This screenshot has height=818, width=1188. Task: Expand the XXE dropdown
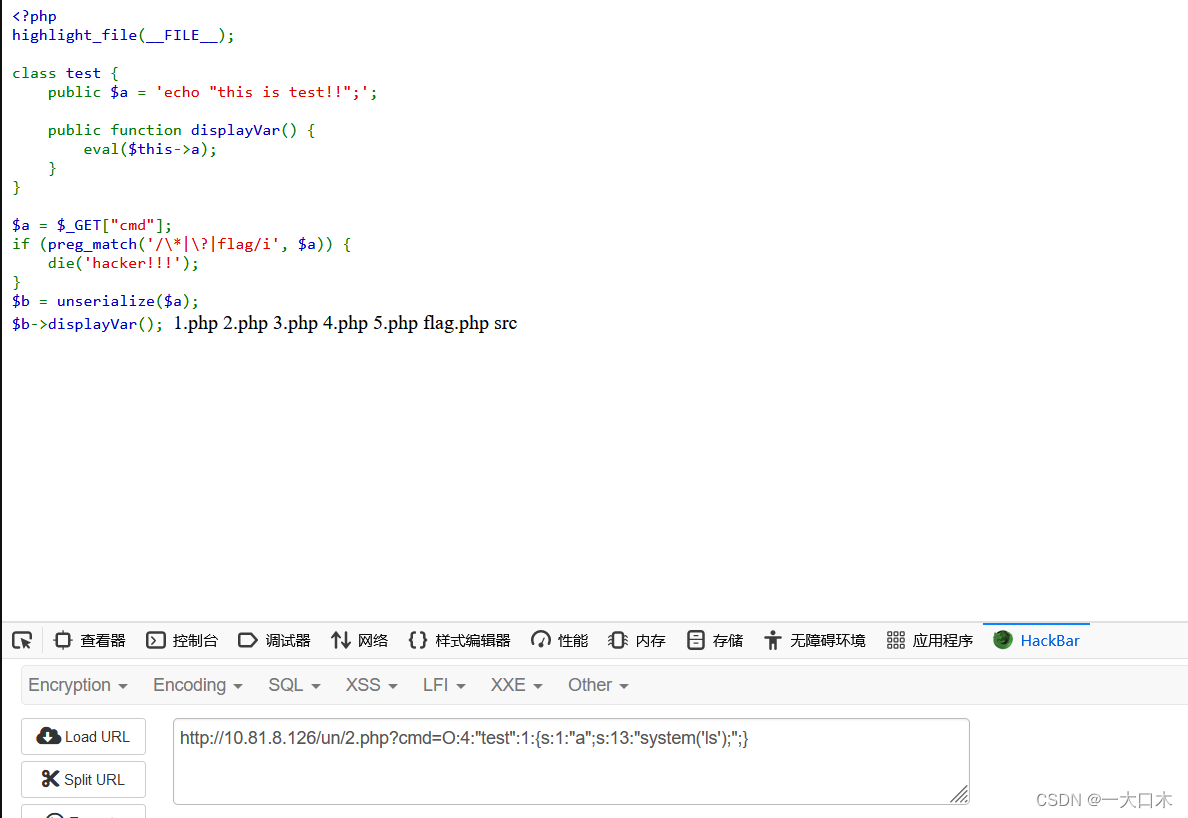coord(517,685)
